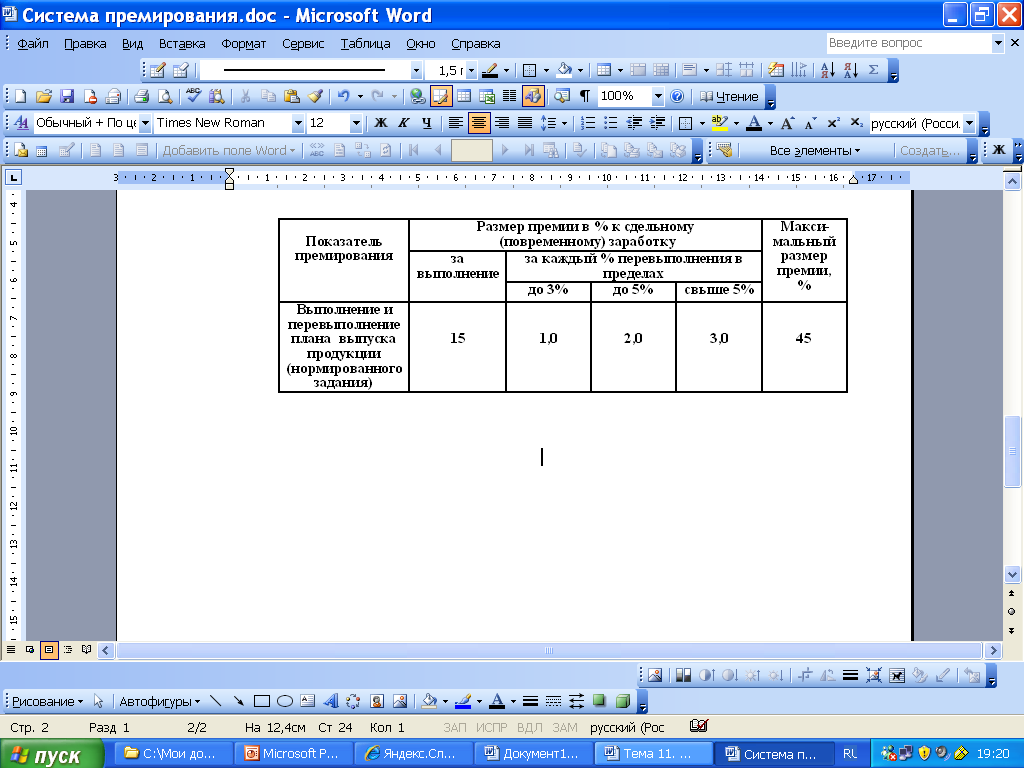The width and height of the screenshot is (1024, 768).
Task: Toggle Justify paragraph alignment
Action: (524, 123)
